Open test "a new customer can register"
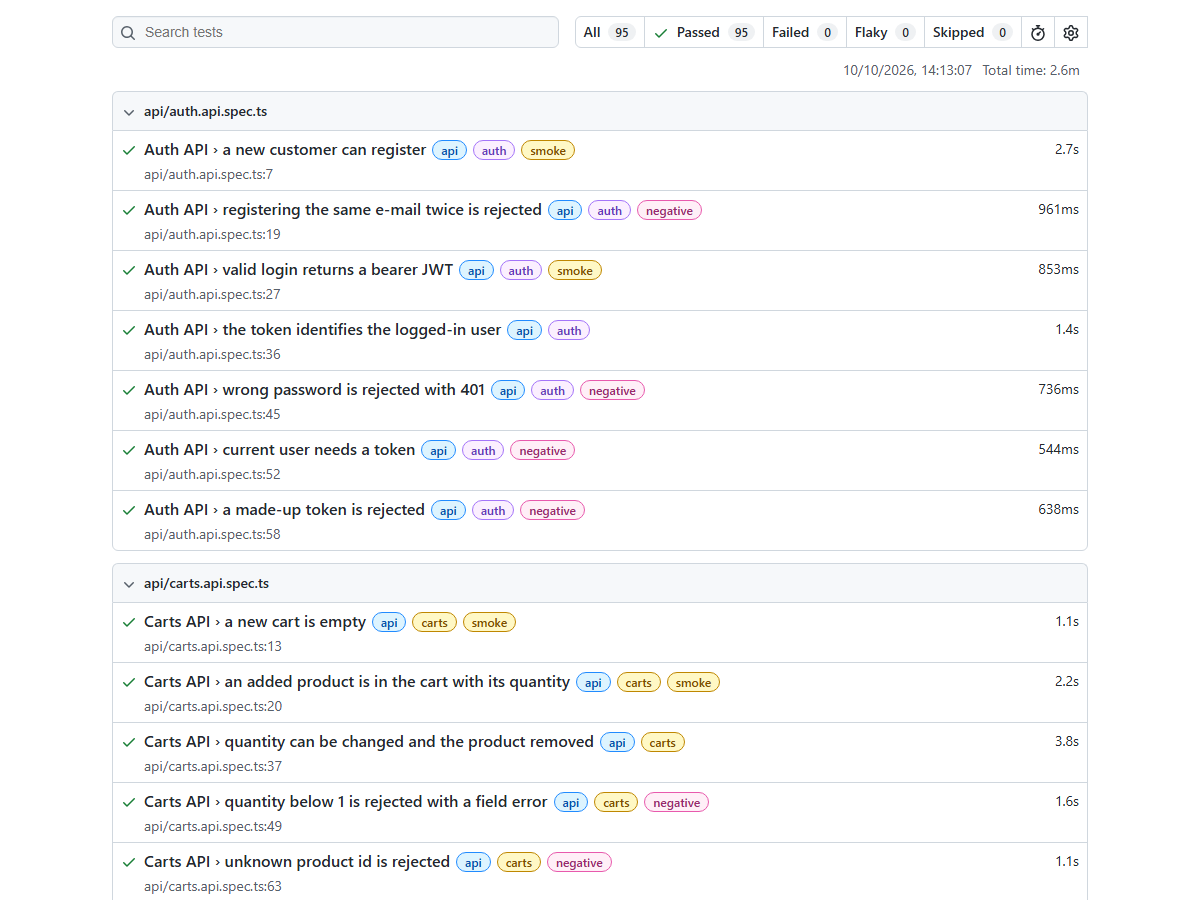This screenshot has height=900, width=1200. click(285, 150)
